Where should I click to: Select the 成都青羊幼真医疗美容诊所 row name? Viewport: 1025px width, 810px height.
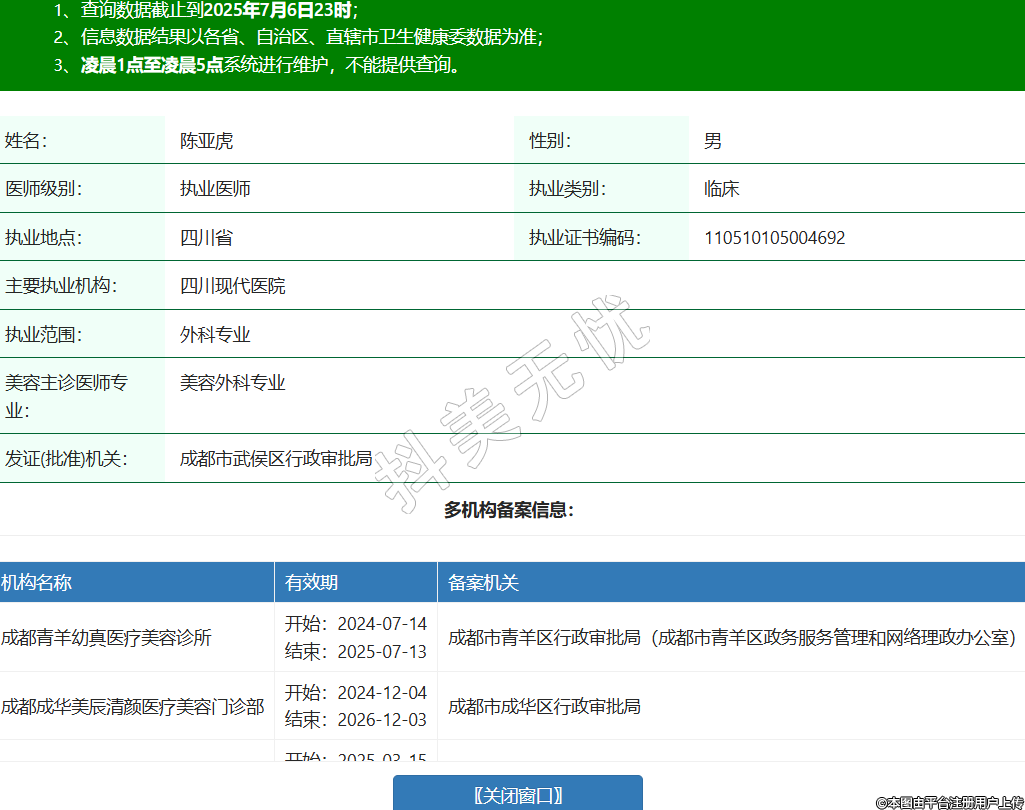coord(106,638)
